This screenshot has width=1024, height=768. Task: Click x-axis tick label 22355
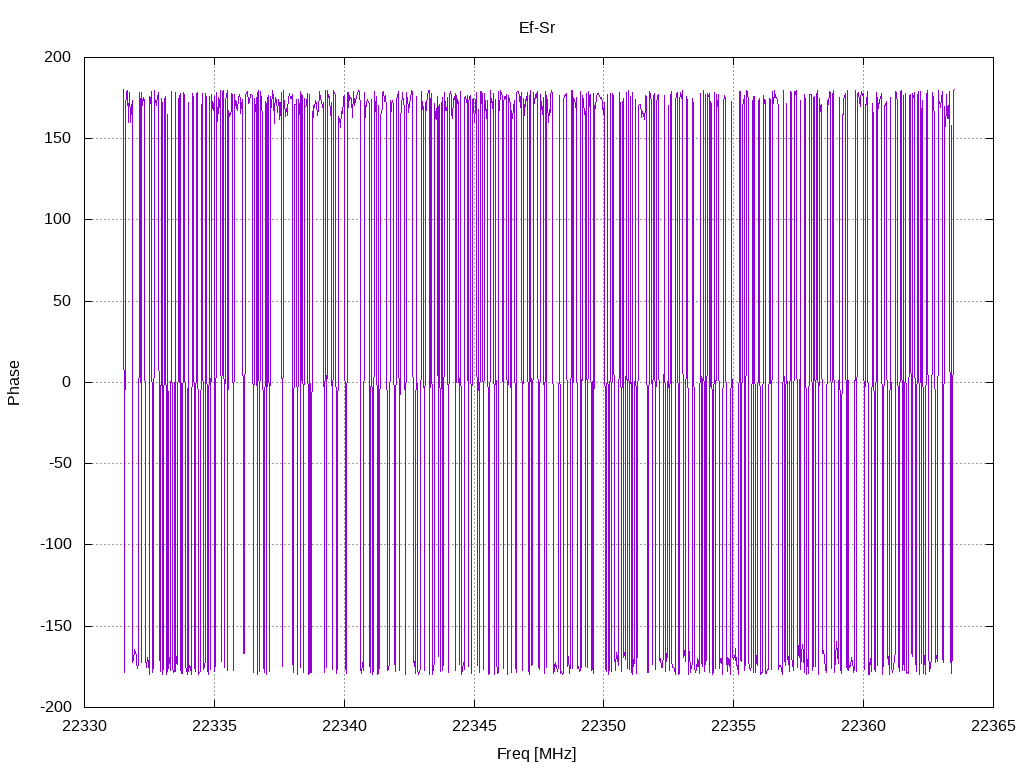pos(733,726)
